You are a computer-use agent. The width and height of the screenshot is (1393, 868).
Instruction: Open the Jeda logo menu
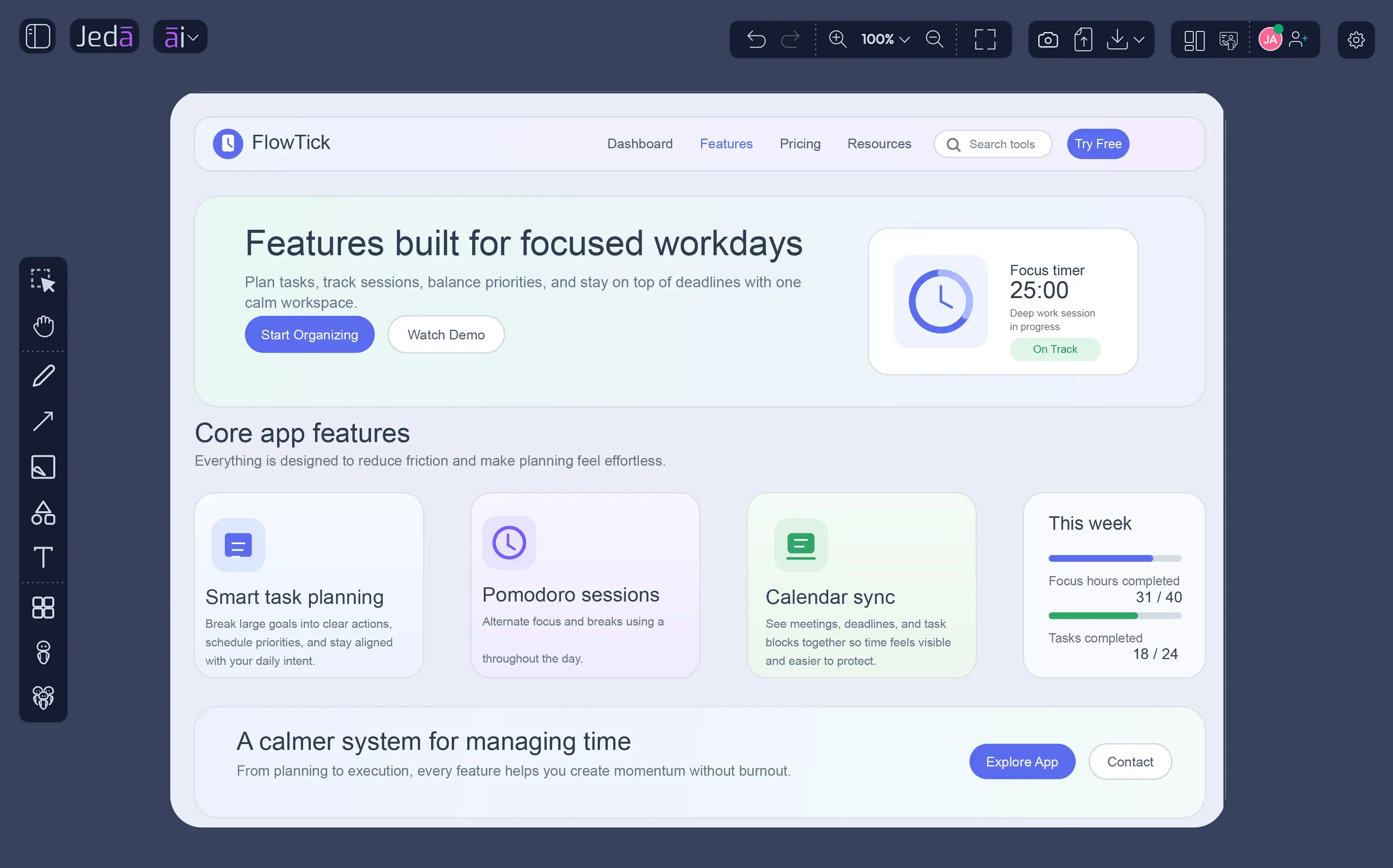105,37
